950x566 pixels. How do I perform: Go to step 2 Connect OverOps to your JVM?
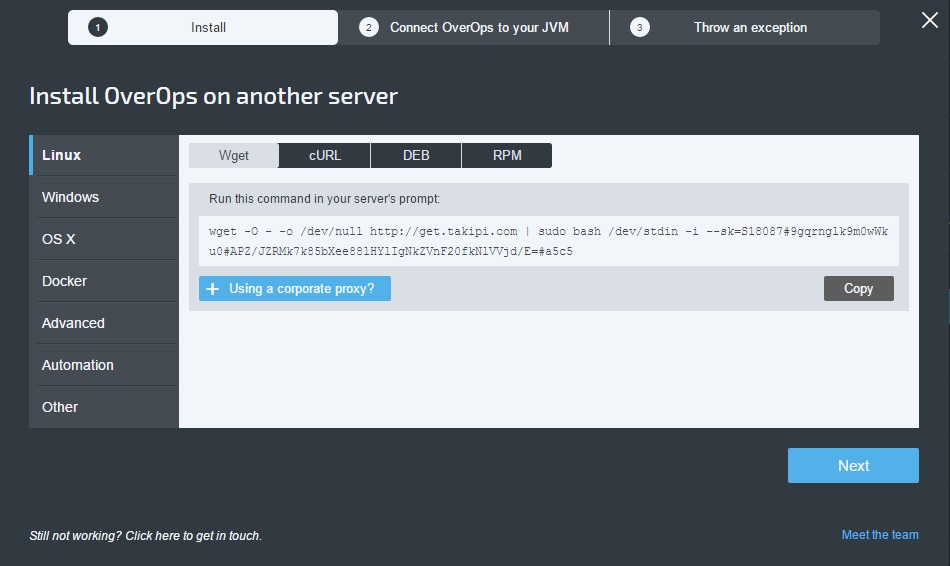(x=474, y=27)
